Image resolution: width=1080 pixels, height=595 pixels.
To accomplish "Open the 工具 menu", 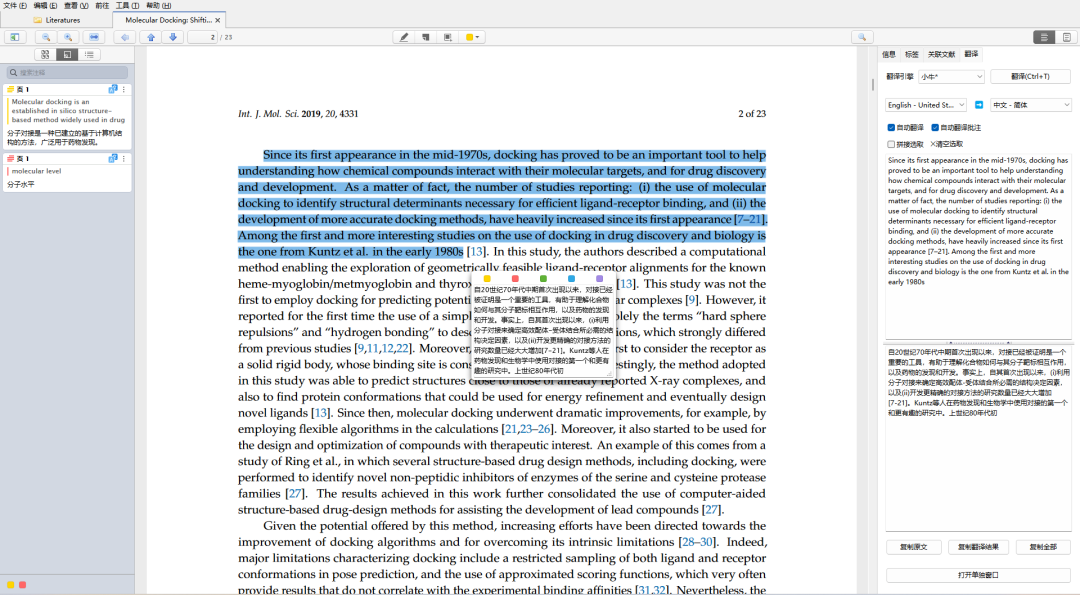I will (127, 6).
